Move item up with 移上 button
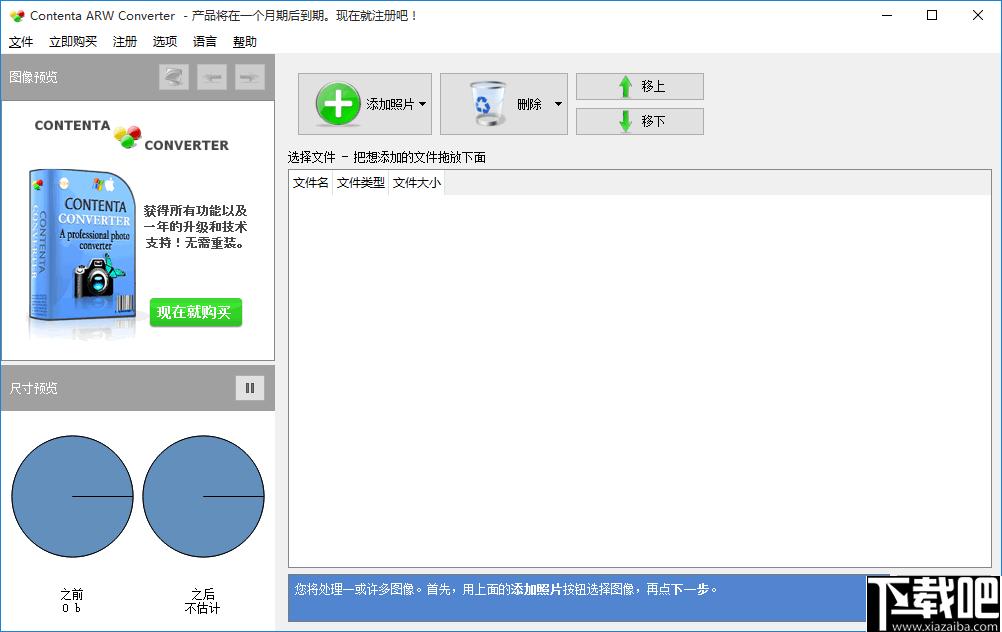1002x632 pixels. click(640, 86)
